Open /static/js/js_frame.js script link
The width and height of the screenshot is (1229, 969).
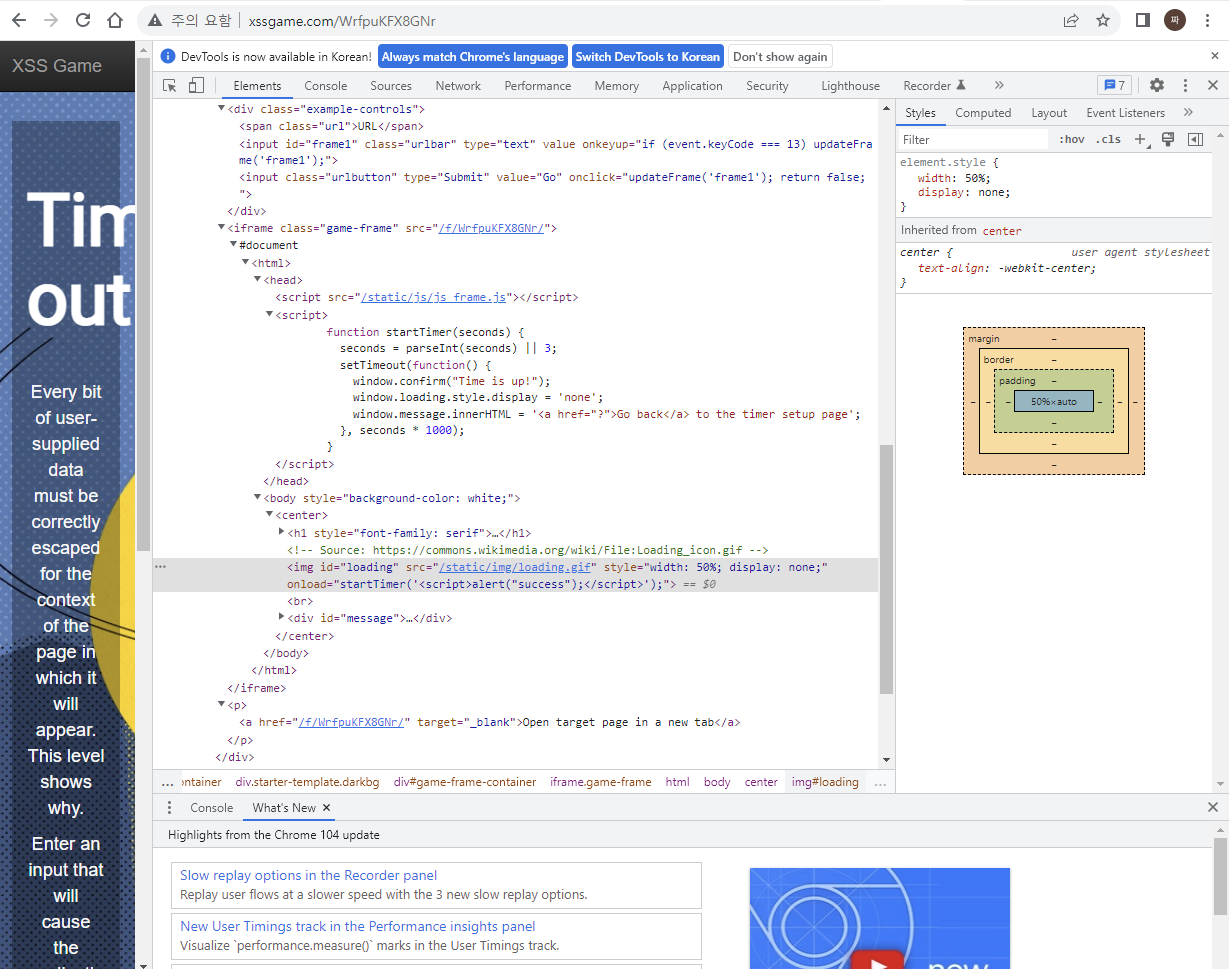pyautogui.click(x=435, y=297)
